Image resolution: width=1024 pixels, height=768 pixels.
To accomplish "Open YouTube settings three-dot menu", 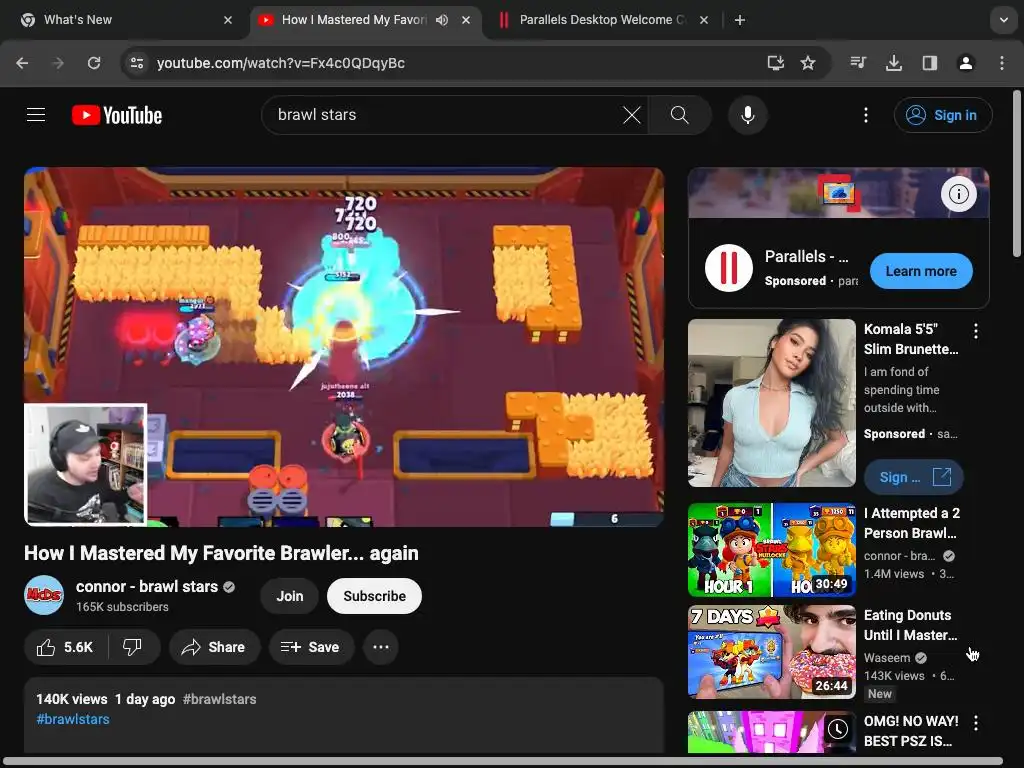I will (x=865, y=115).
